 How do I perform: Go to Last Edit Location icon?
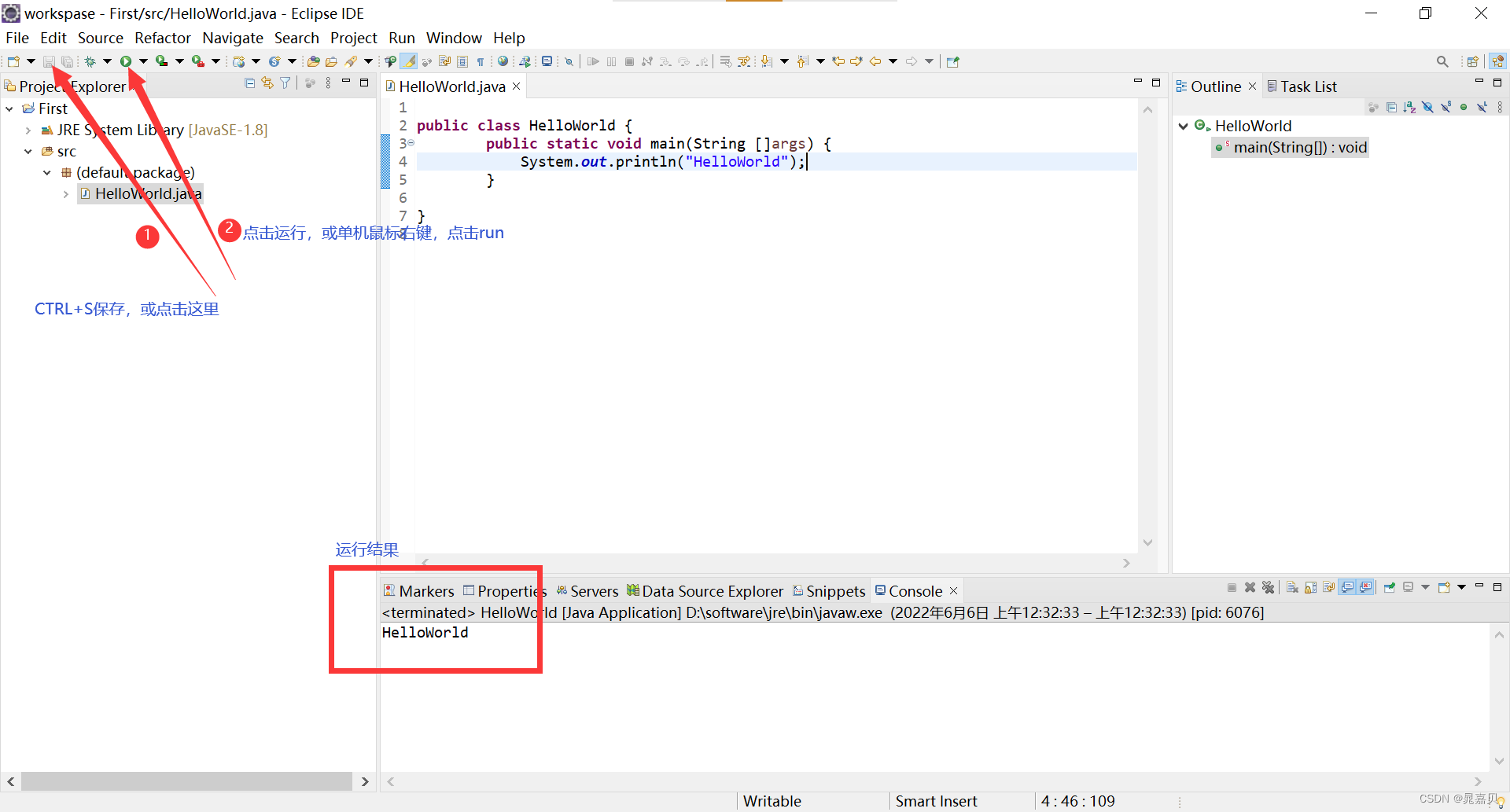[x=838, y=61]
